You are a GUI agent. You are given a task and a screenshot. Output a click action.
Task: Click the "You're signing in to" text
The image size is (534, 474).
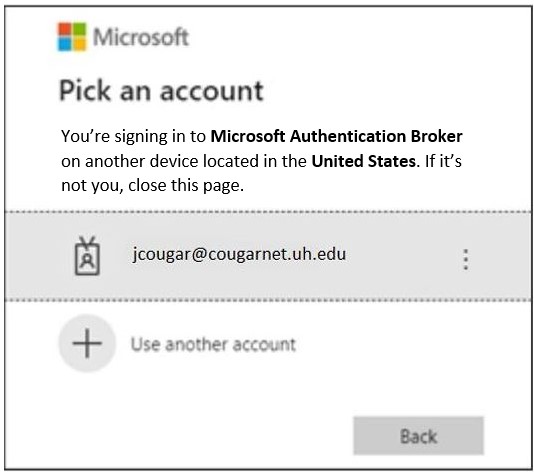(x=134, y=137)
